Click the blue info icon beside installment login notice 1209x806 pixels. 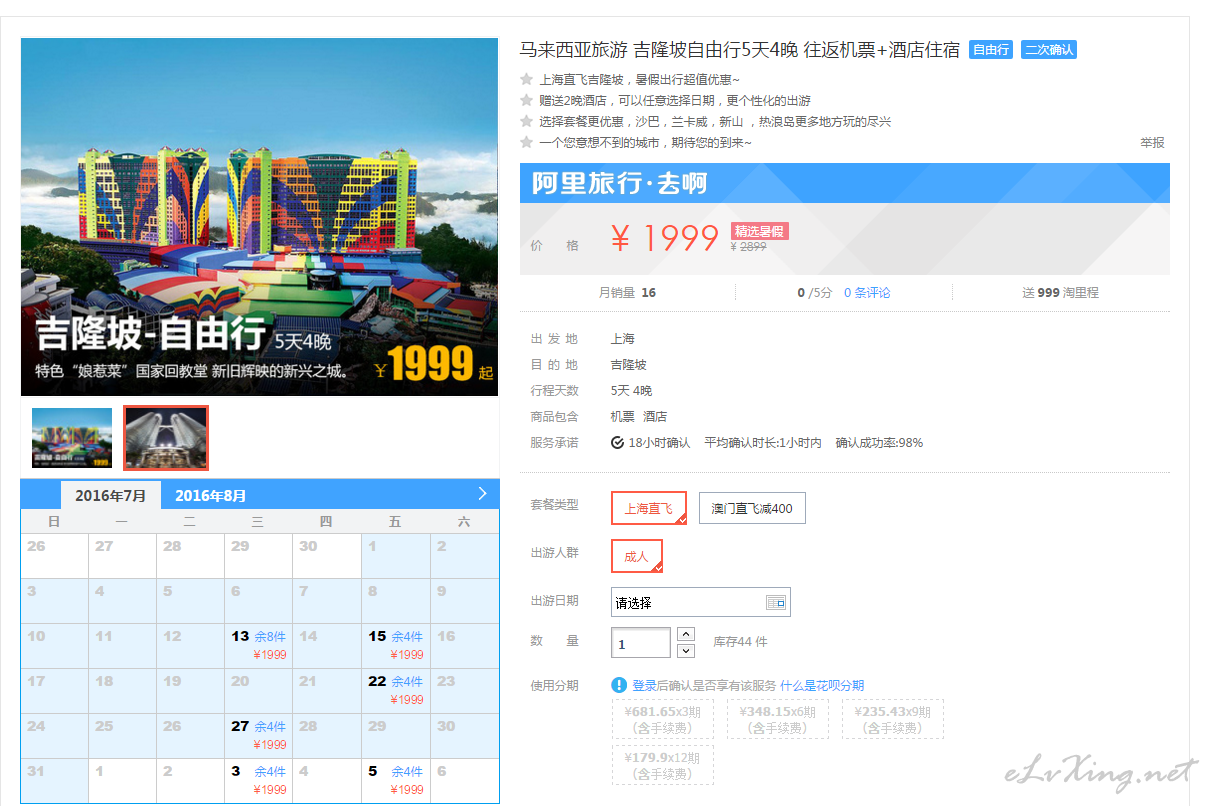point(619,685)
